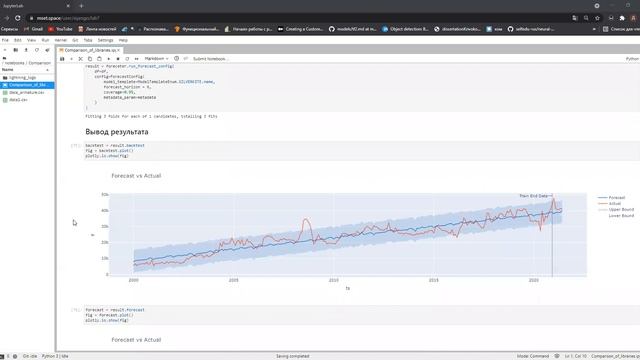Viewport: 640px width, 360px height.
Task: Open the Tabs menu
Action: coord(88,40)
